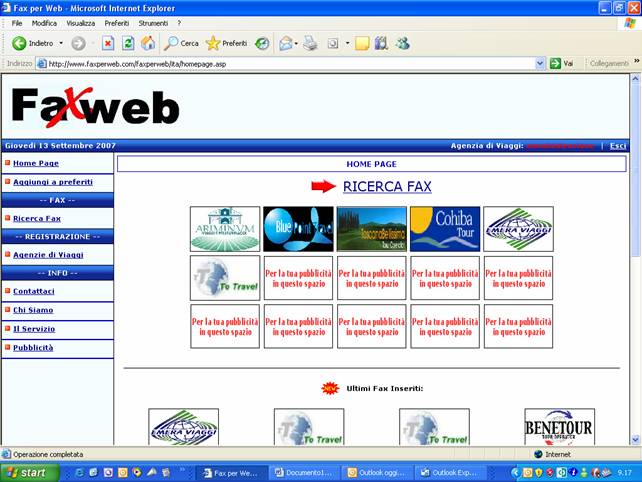Expand the address bar dropdown arrow
Screen dimensions: 642x482
pos(540,63)
